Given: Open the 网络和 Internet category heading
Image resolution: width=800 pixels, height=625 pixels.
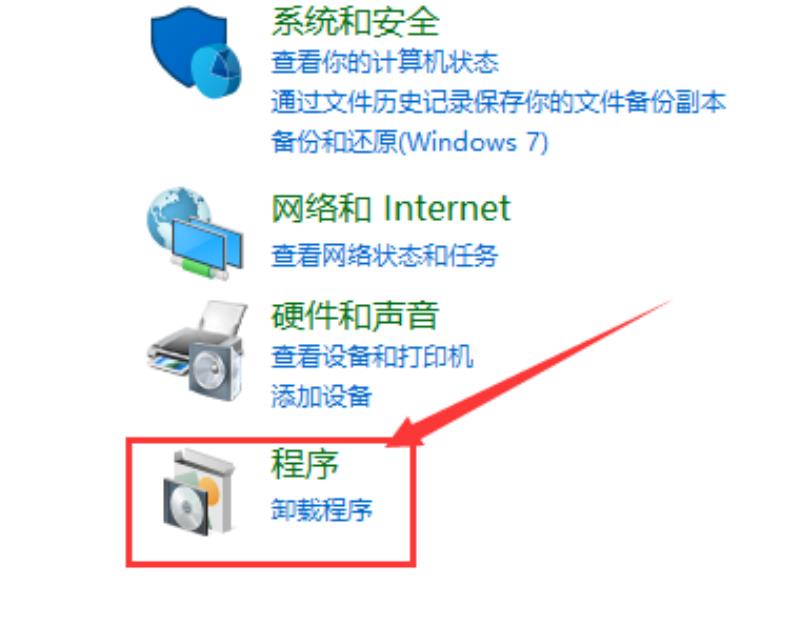Looking at the screenshot, I should 390,208.
